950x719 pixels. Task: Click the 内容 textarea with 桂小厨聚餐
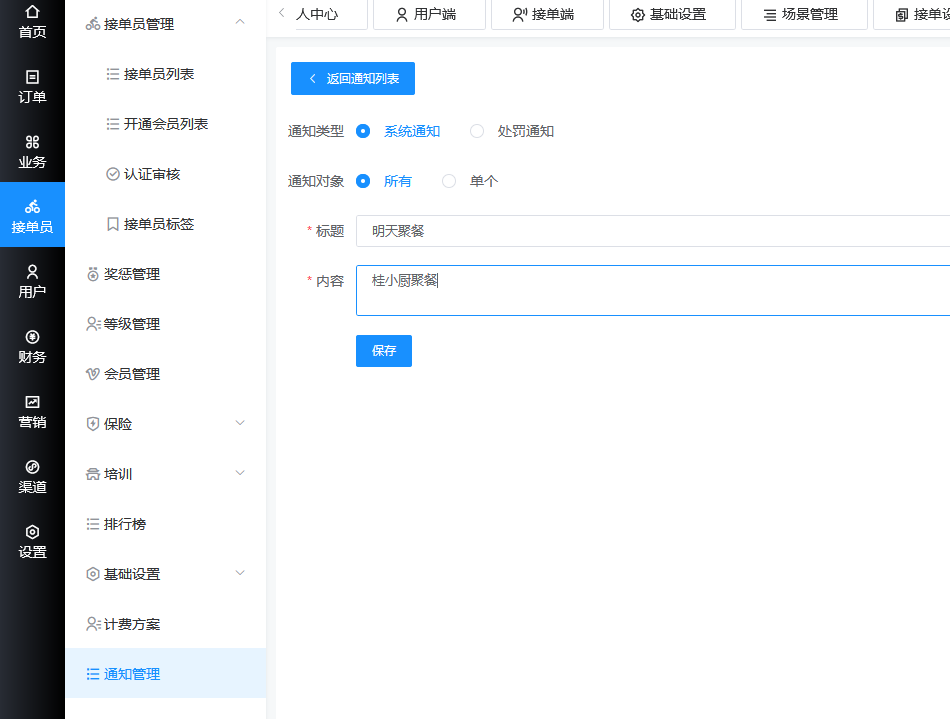653,290
